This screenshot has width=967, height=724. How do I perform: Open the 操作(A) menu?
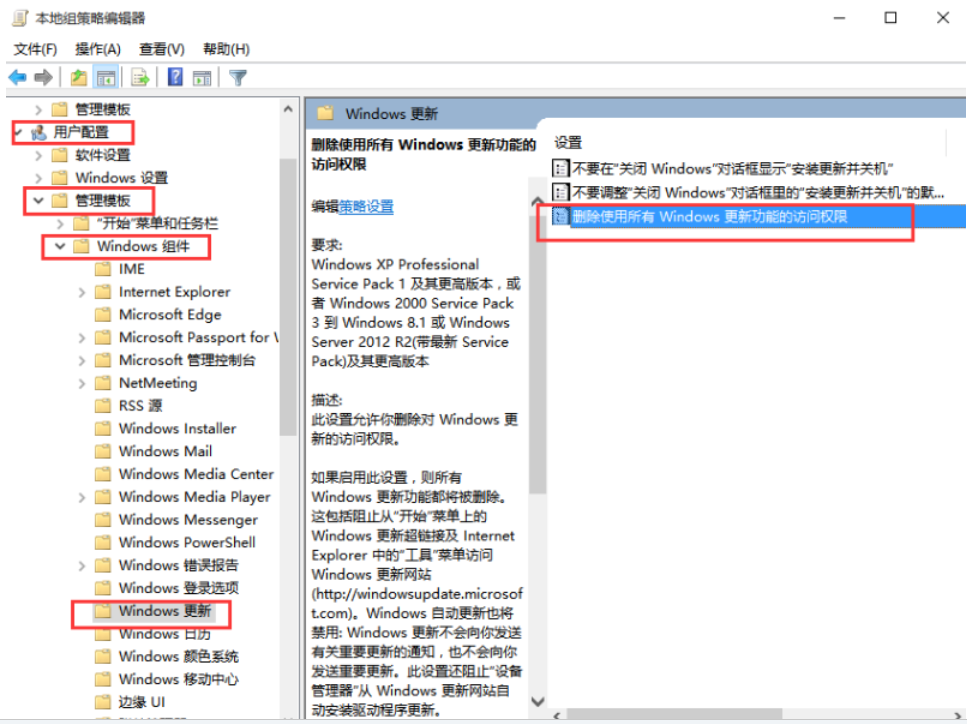[x=98, y=49]
